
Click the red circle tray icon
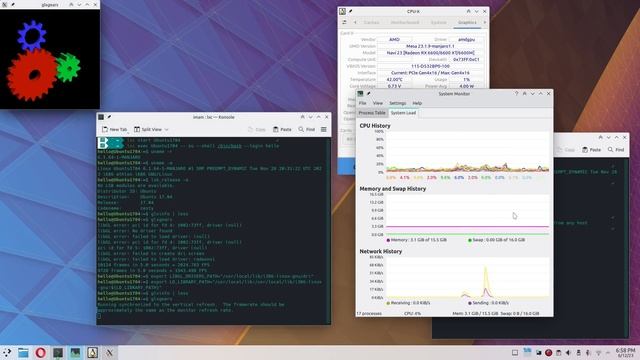click(549, 353)
